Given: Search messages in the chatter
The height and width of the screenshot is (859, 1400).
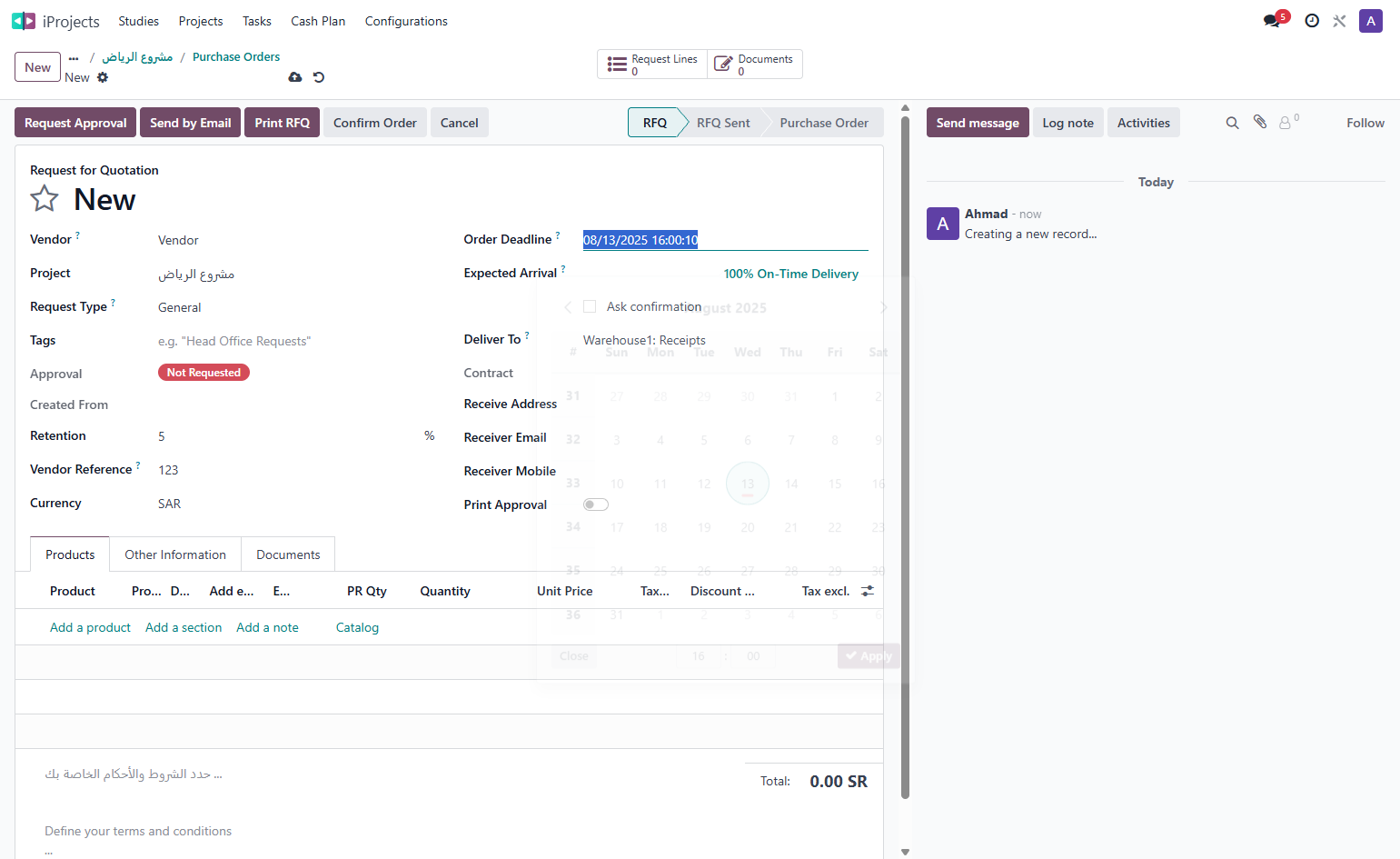Looking at the screenshot, I should click(1232, 123).
